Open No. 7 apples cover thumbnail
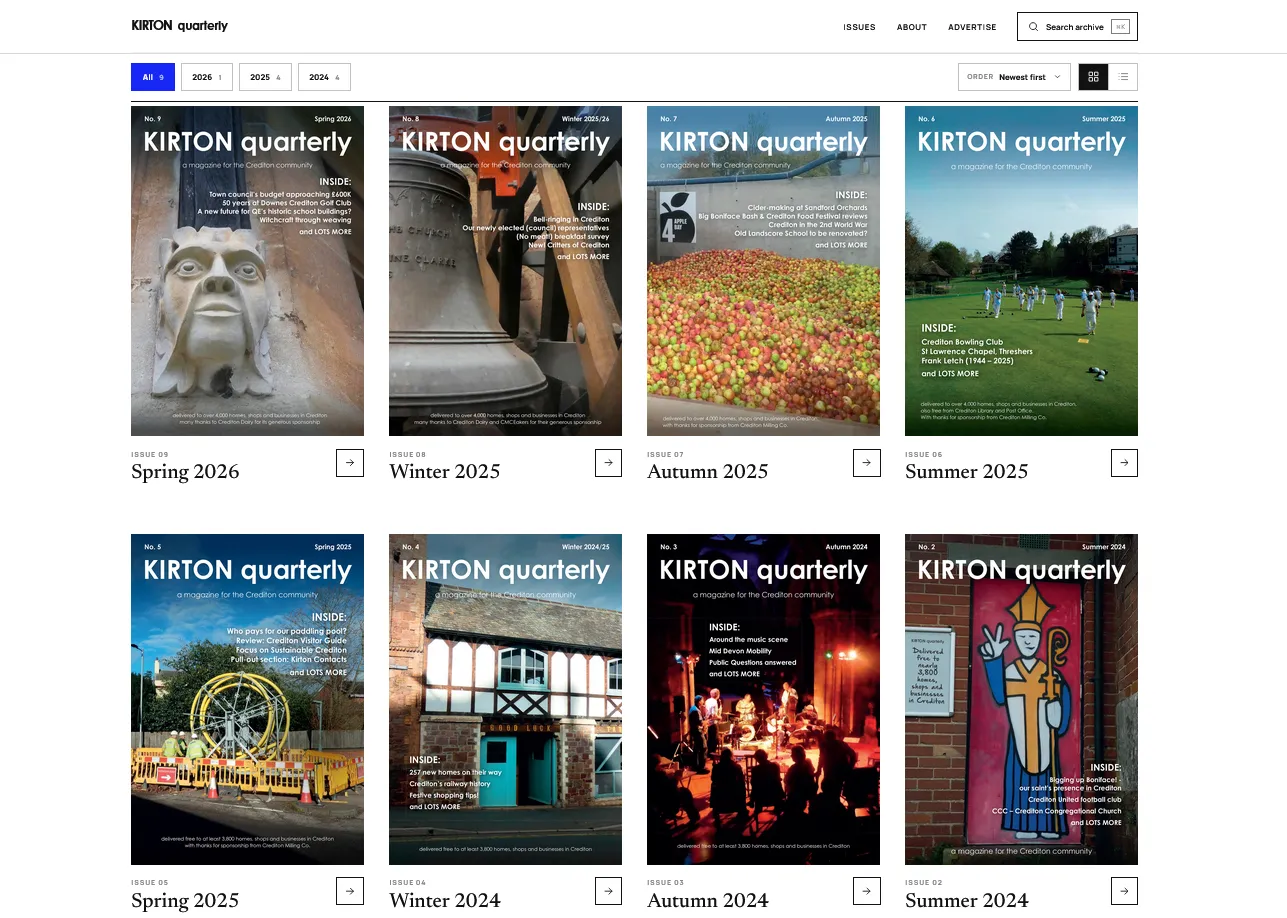Viewport: 1287px width, 918px height. (x=763, y=271)
